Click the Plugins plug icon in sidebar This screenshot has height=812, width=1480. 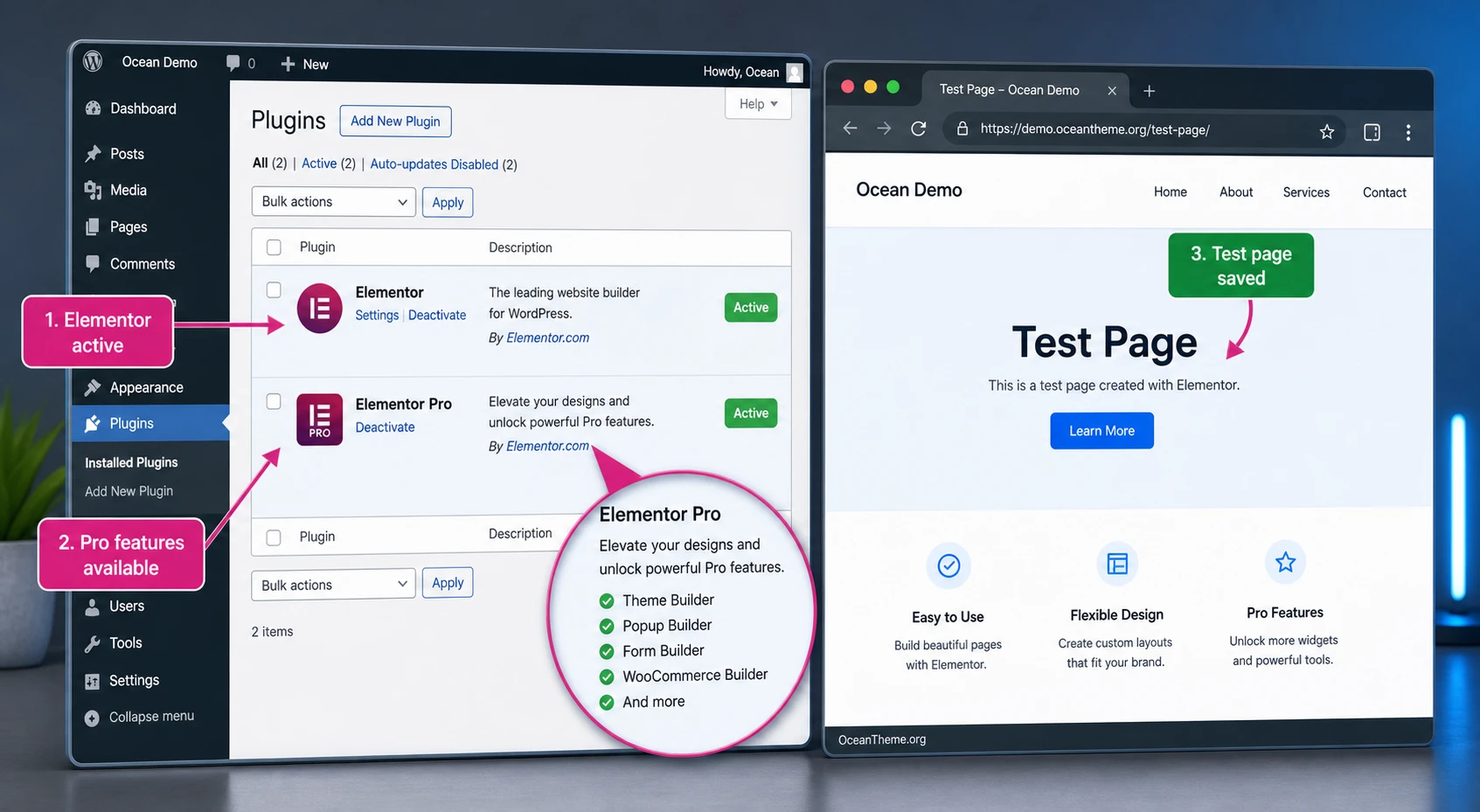[x=93, y=424]
